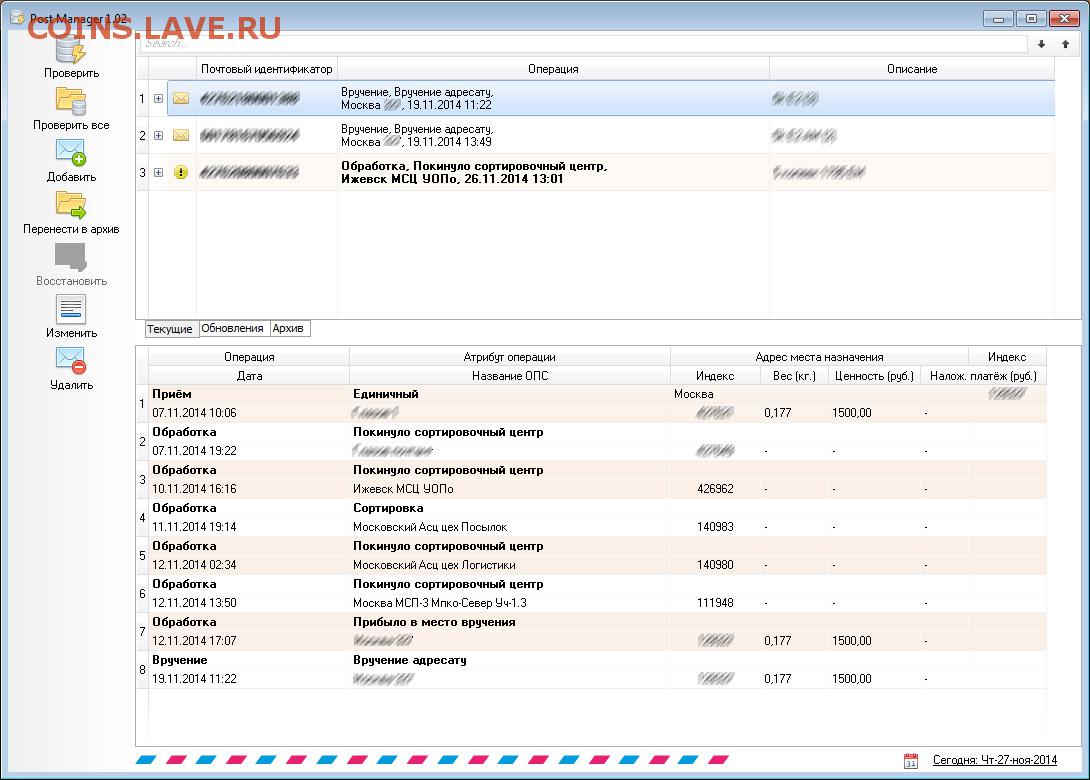The height and width of the screenshot is (780, 1090).
Task: Click the Post Manager title bar icon
Action: 17,17
